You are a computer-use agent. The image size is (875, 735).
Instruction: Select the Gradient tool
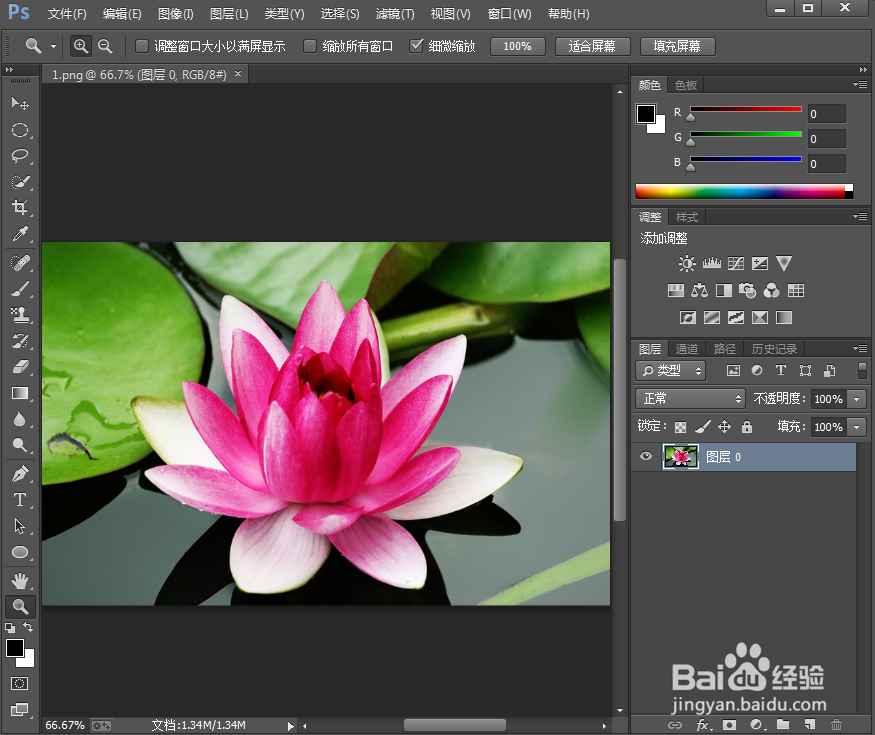(x=20, y=393)
